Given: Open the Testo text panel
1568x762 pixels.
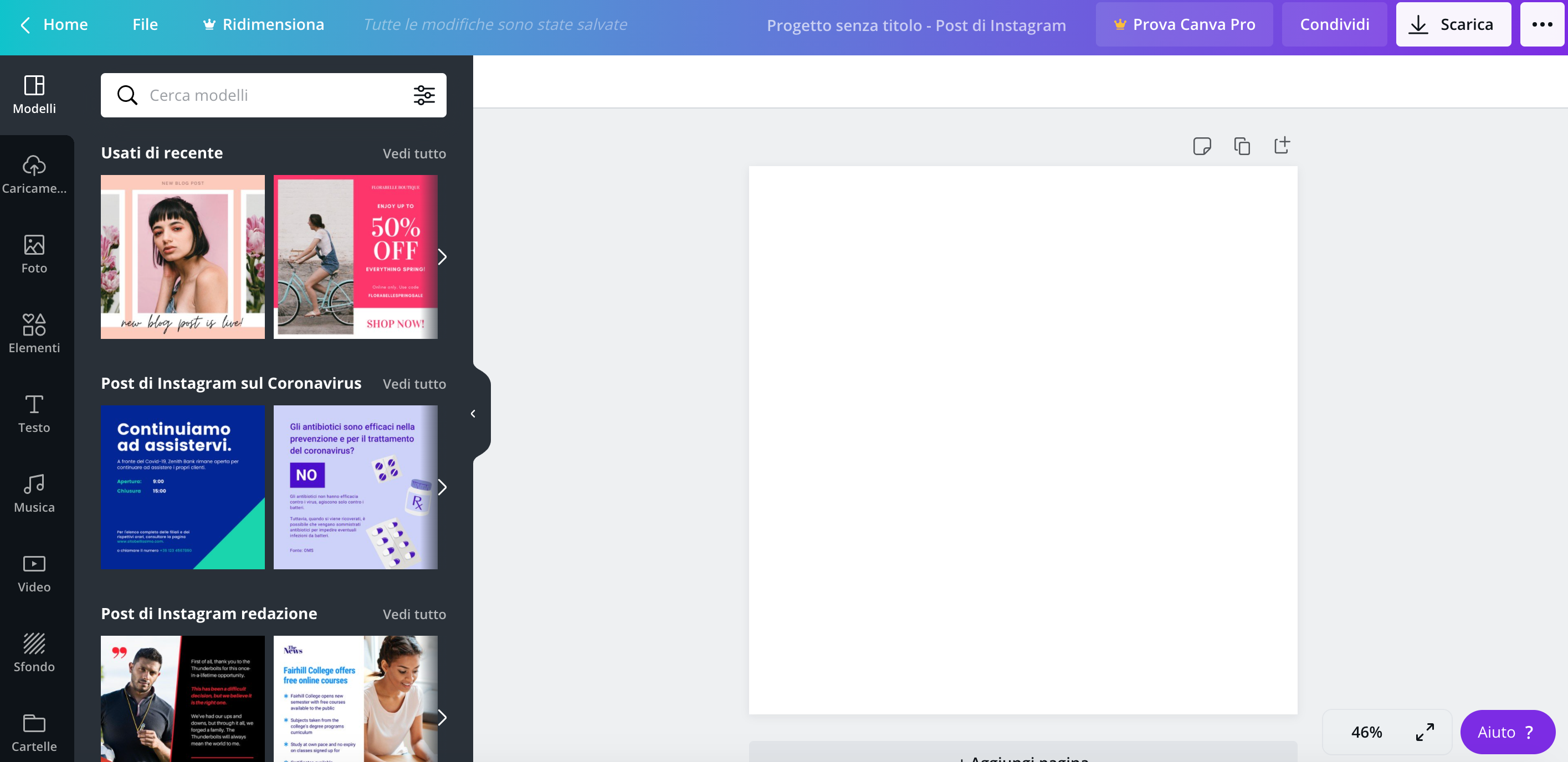Looking at the screenshot, I should (34, 414).
